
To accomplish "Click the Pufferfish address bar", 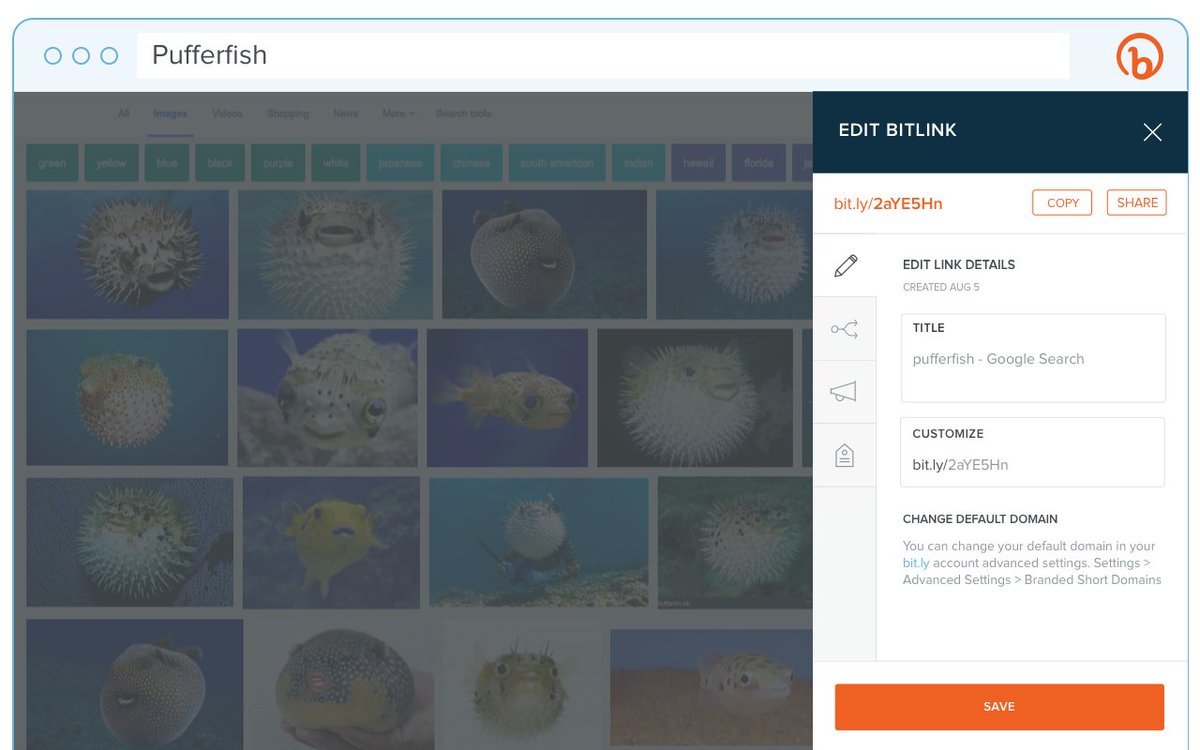I will pyautogui.click(x=603, y=55).
